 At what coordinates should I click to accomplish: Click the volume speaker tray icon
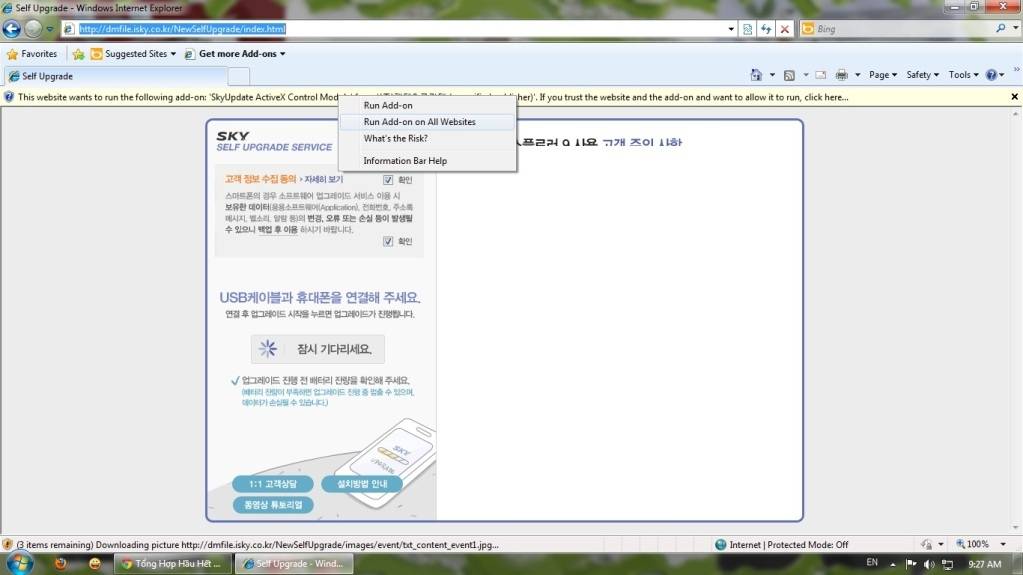pyautogui.click(x=929, y=564)
